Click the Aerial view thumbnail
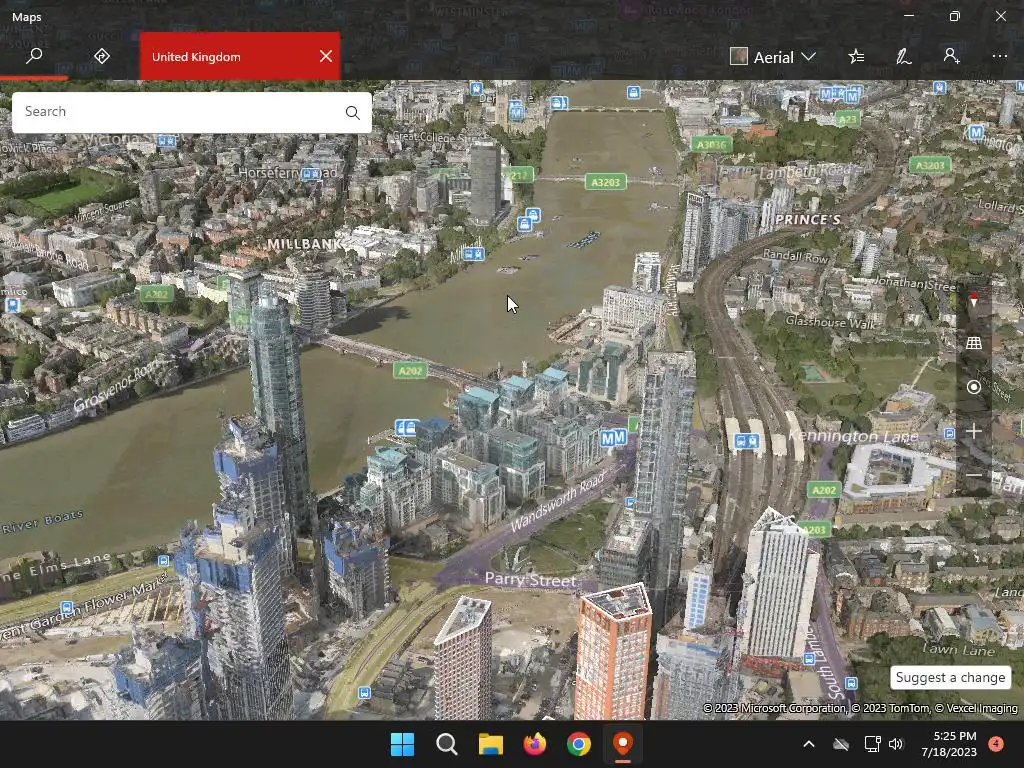Viewport: 1024px width, 768px height. (739, 57)
